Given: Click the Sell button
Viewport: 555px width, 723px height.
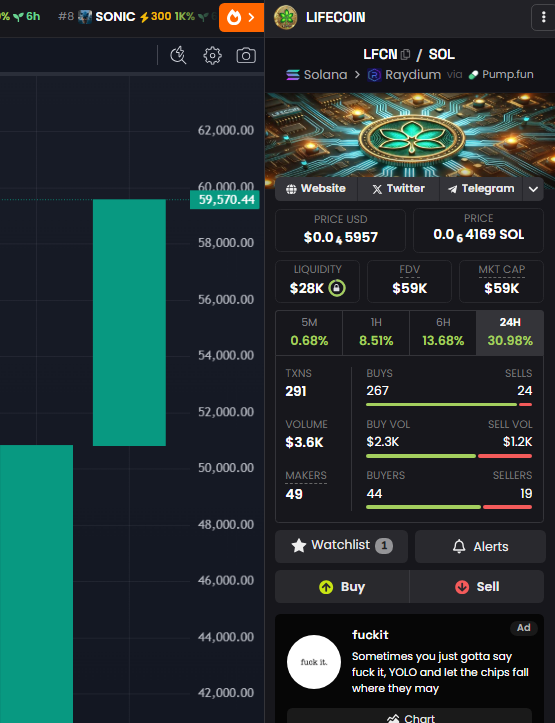Looking at the screenshot, I should [477, 587].
